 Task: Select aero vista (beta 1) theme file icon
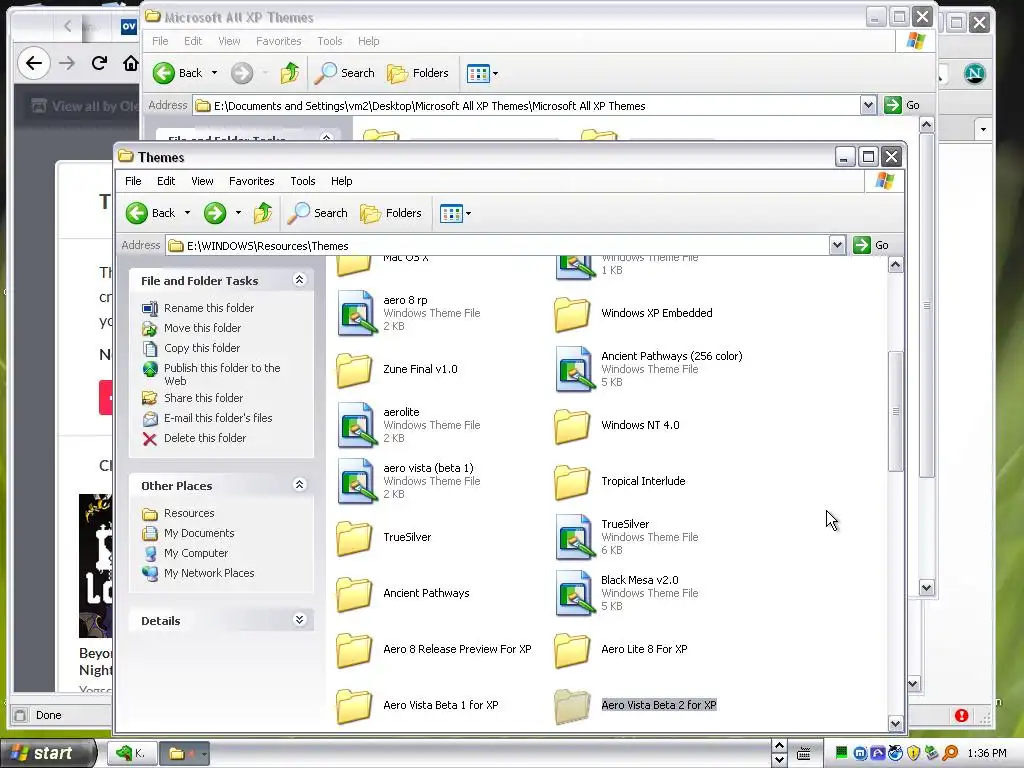(356, 481)
